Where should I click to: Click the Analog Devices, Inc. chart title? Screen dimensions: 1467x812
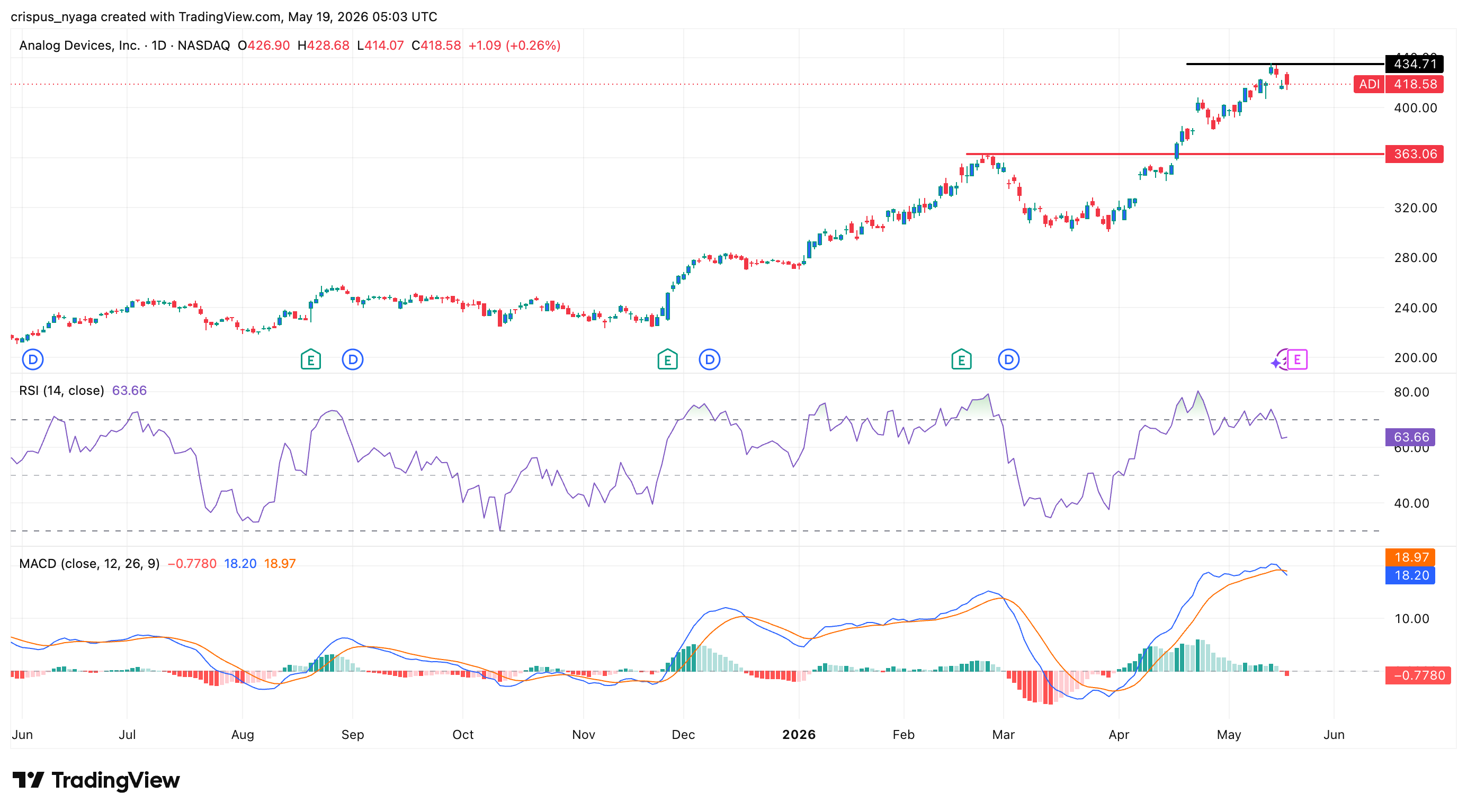(79, 46)
